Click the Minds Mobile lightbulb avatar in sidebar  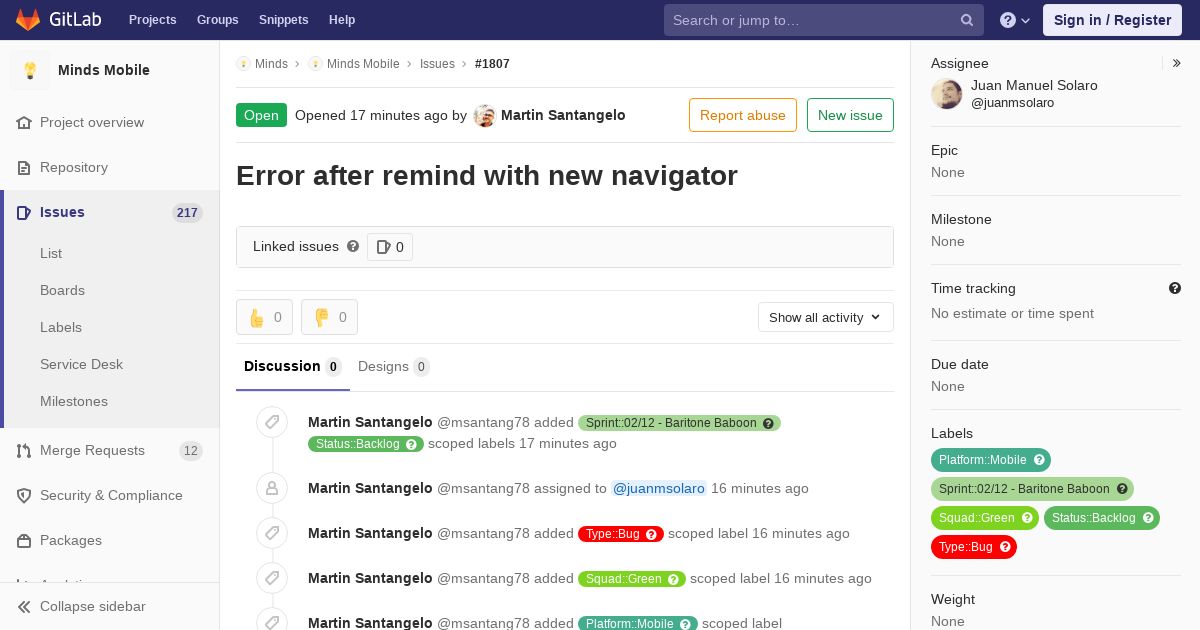[30, 70]
